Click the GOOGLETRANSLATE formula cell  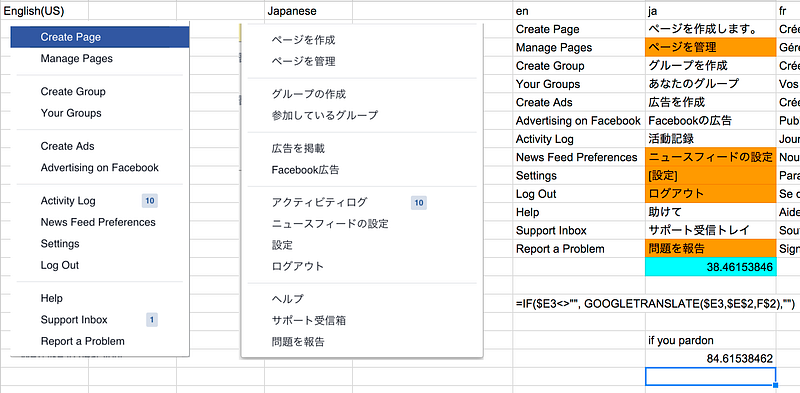[655, 304]
